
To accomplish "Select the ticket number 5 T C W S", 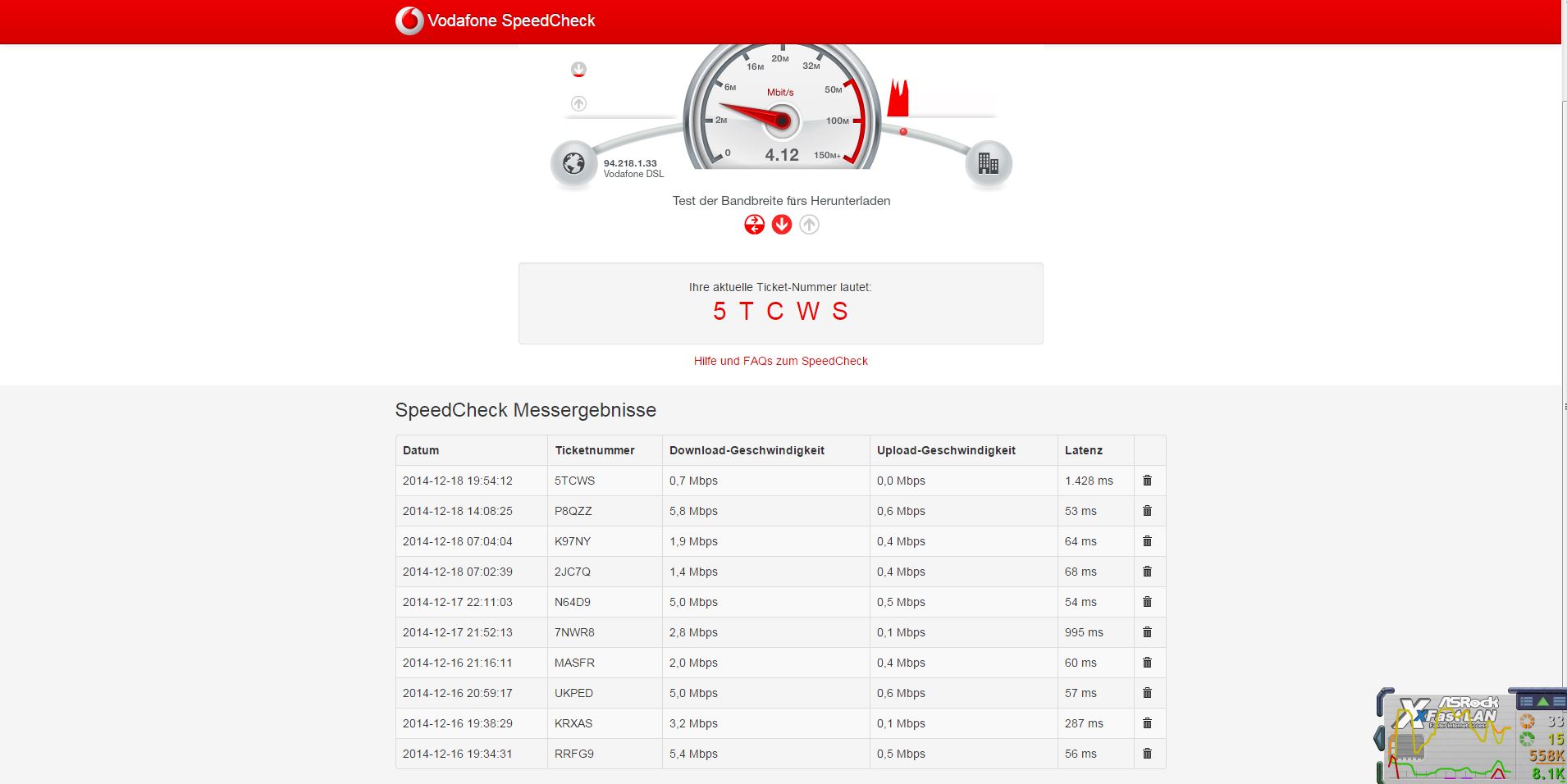I will (780, 312).
